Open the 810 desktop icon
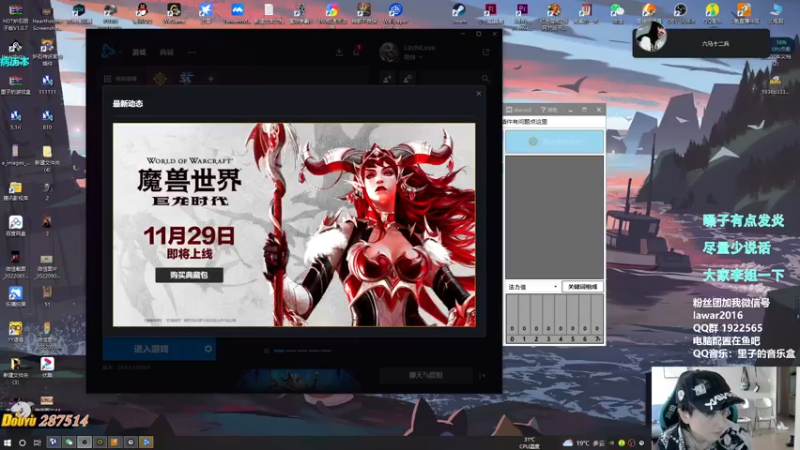This screenshot has width=800, height=450. pos(47,119)
